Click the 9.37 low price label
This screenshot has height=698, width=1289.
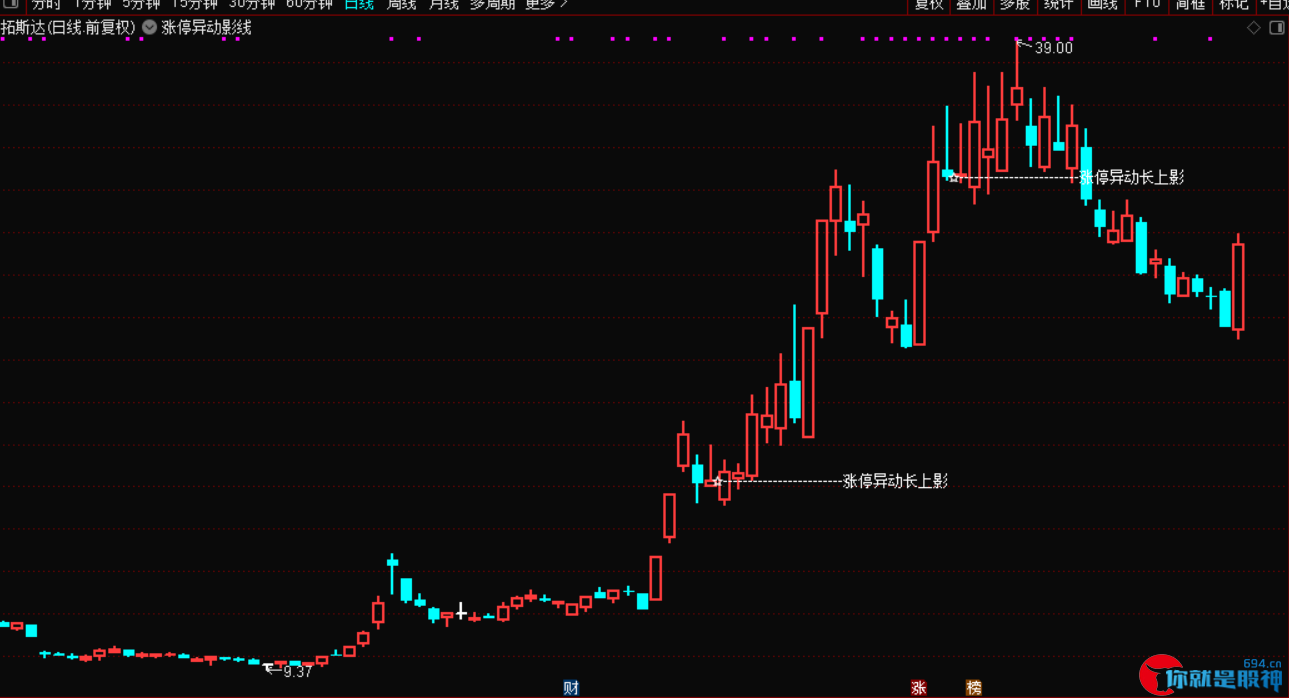pos(297,672)
